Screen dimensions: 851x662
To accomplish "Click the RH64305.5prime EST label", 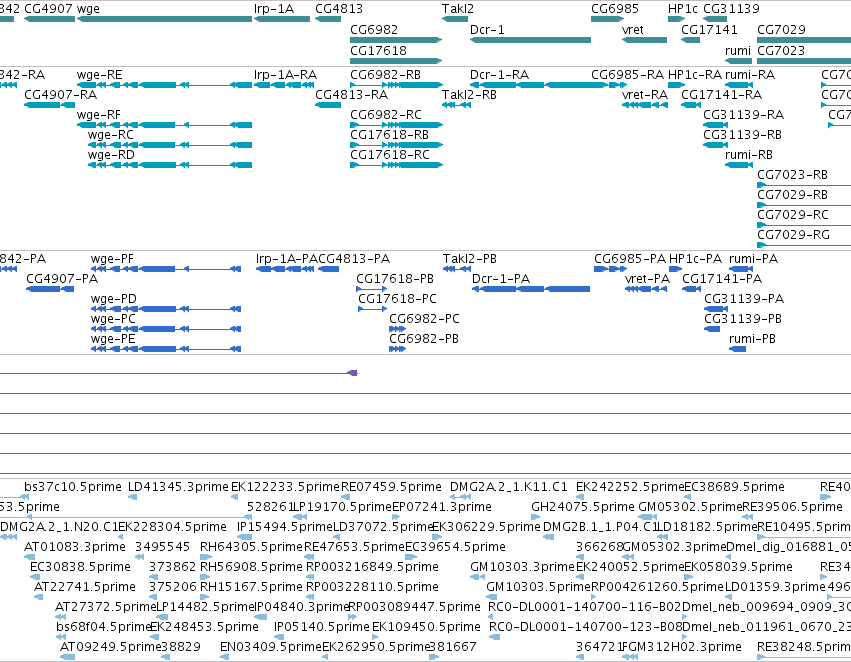I will pyautogui.click(x=251, y=546).
